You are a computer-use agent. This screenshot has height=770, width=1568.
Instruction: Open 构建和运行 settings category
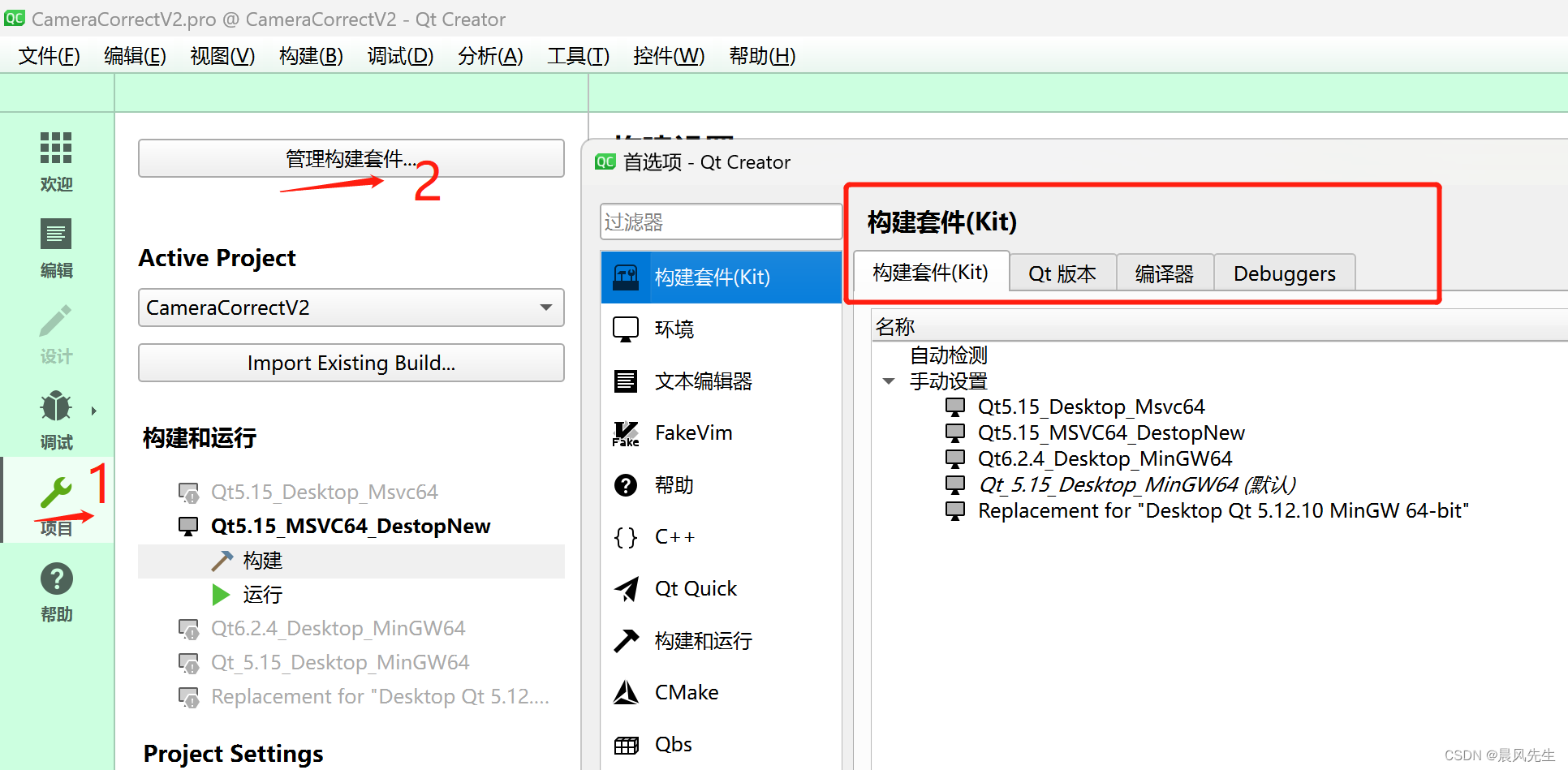click(722, 641)
